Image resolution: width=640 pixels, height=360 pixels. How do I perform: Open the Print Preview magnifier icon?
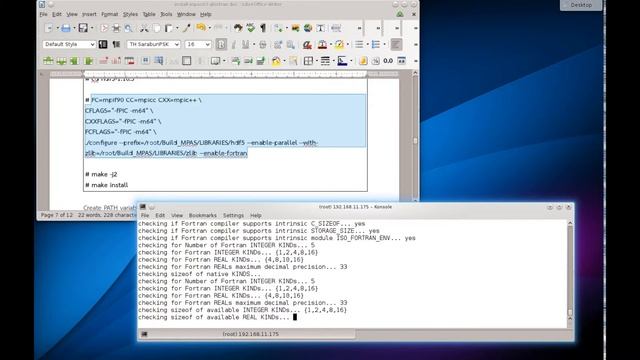tap(128, 28)
